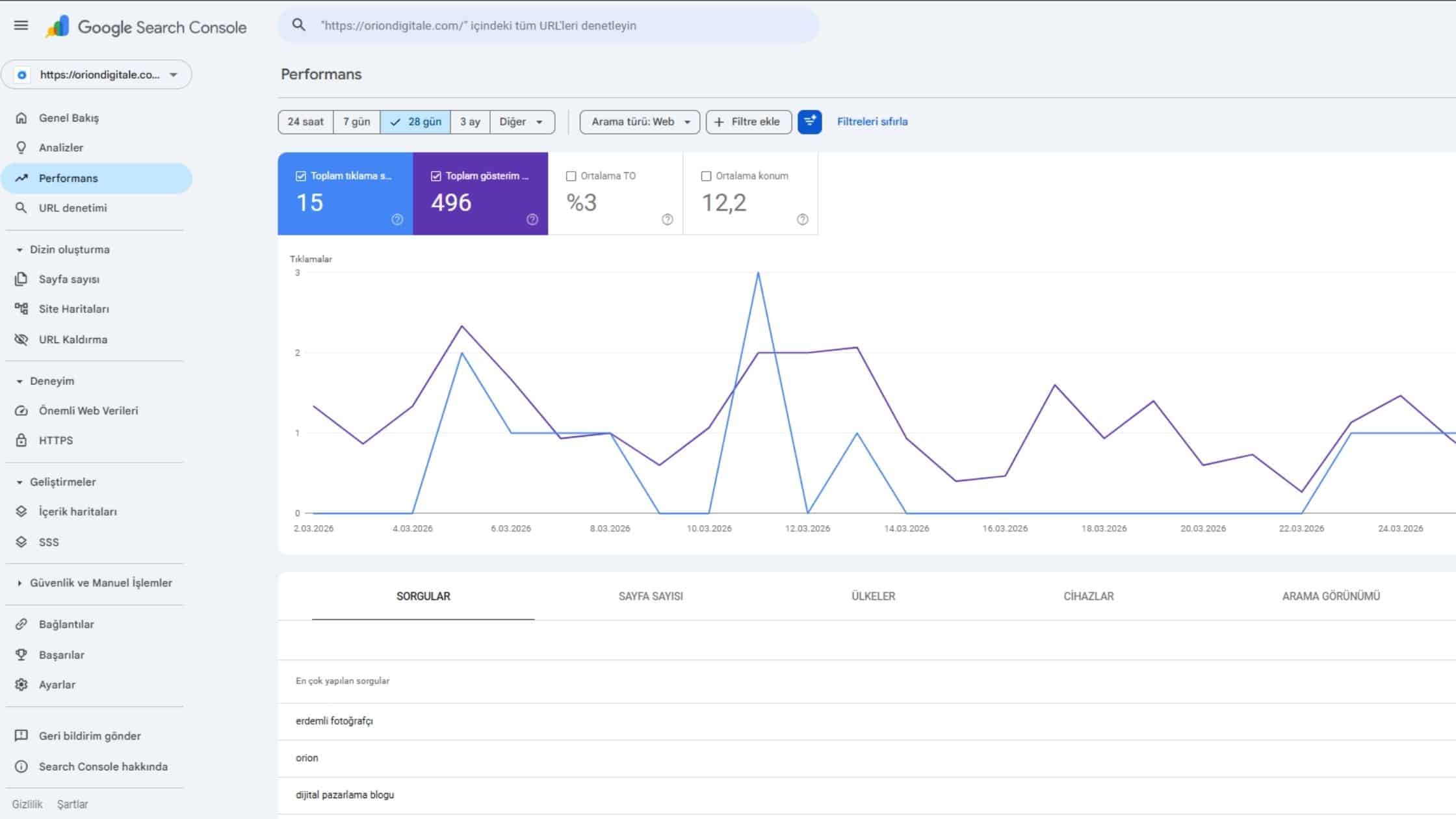Viewport: 1456px width, 819px height.
Task: Click the Filtreleri sıfırla link
Action: [x=872, y=122]
